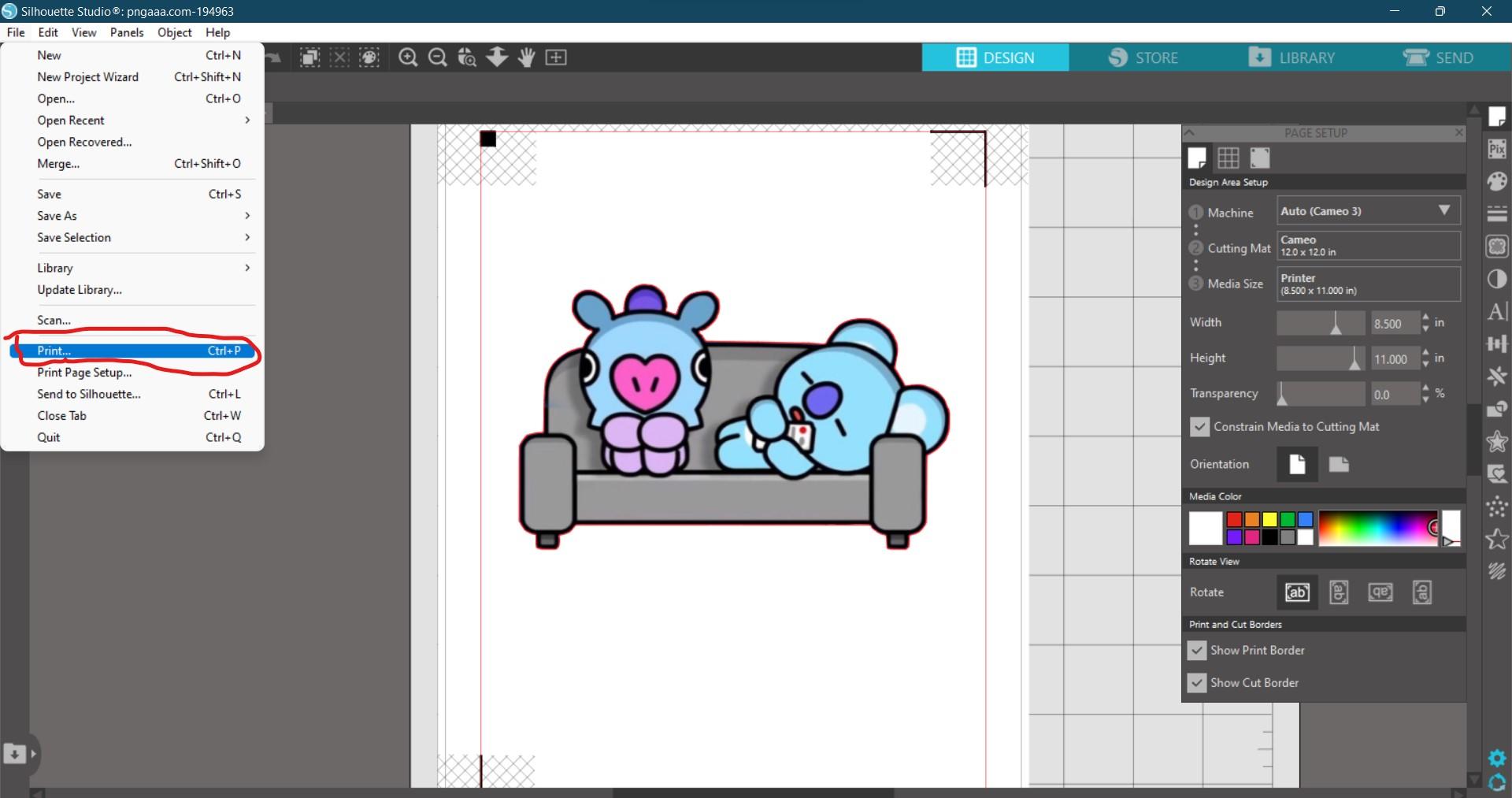Screen dimensions: 1512x798
Task: Click the circular arrows icon below Preferences
Action: pyautogui.click(x=1497, y=782)
